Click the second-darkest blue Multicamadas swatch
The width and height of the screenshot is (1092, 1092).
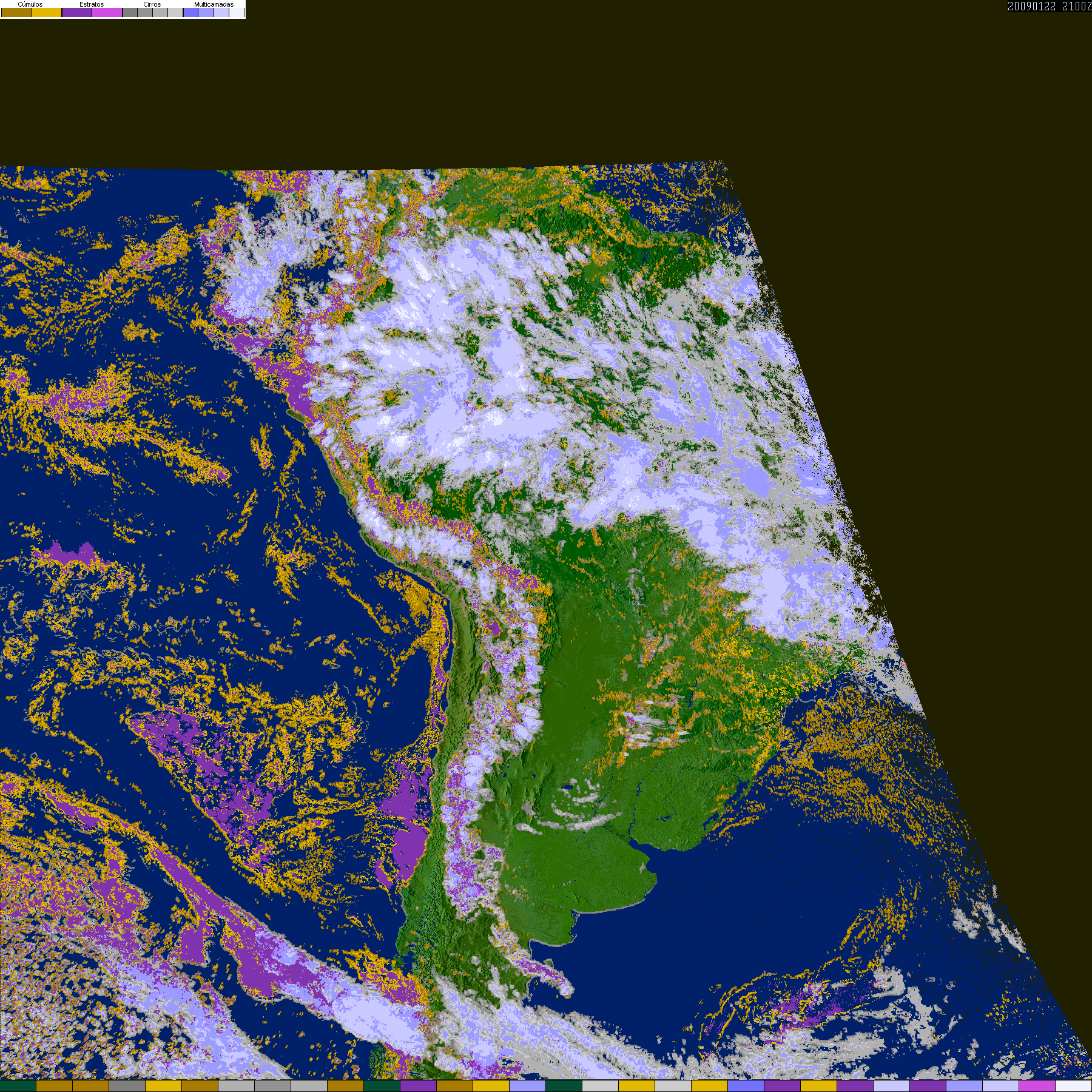206,12
